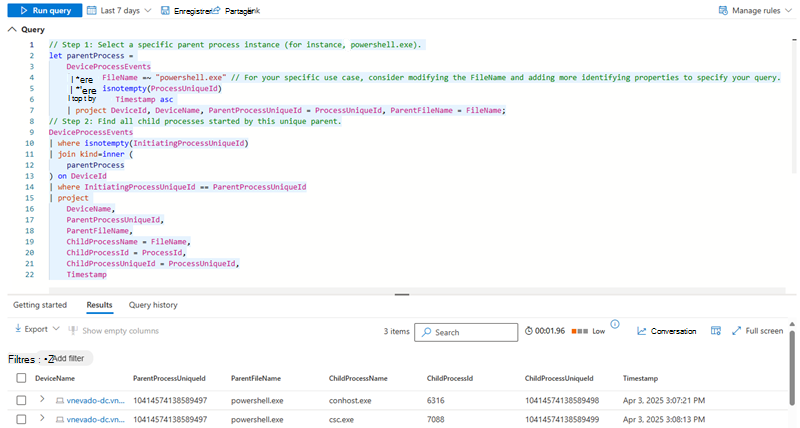
Task: Open results in Full screen
Action: coord(757,331)
